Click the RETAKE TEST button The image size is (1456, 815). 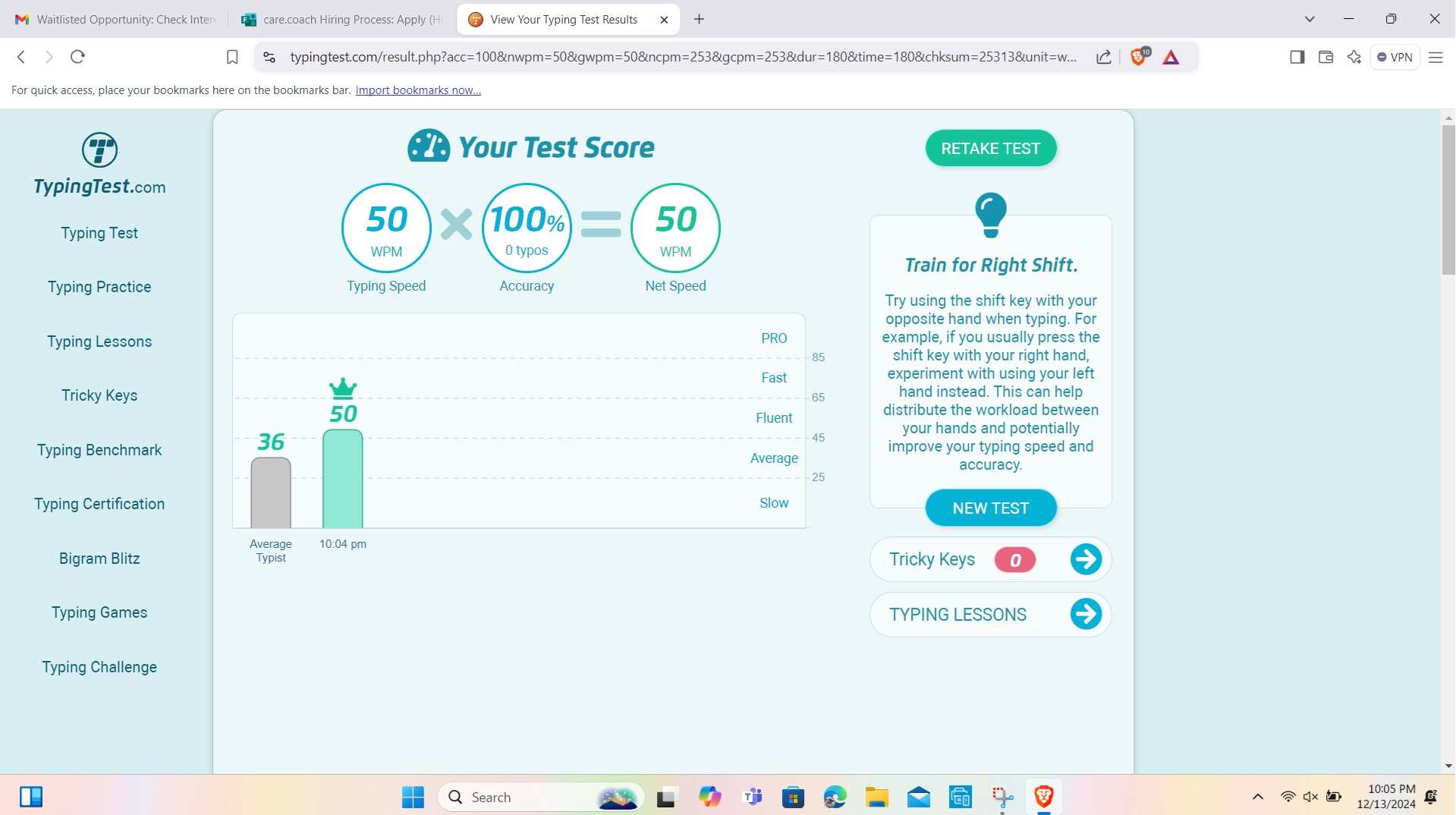click(x=990, y=148)
